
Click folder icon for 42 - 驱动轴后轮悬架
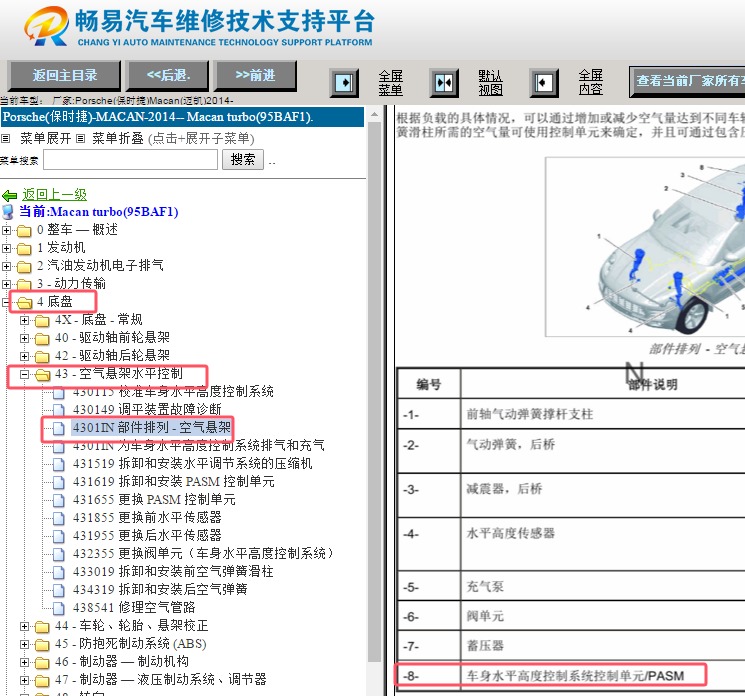coord(42,356)
